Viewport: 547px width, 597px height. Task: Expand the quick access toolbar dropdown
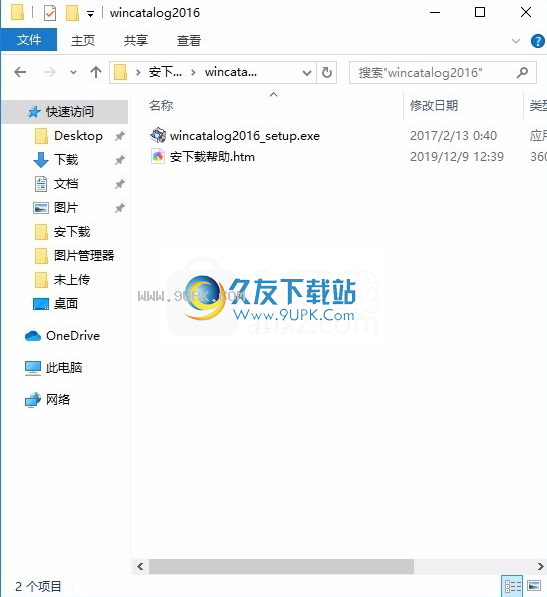click(90, 14)
